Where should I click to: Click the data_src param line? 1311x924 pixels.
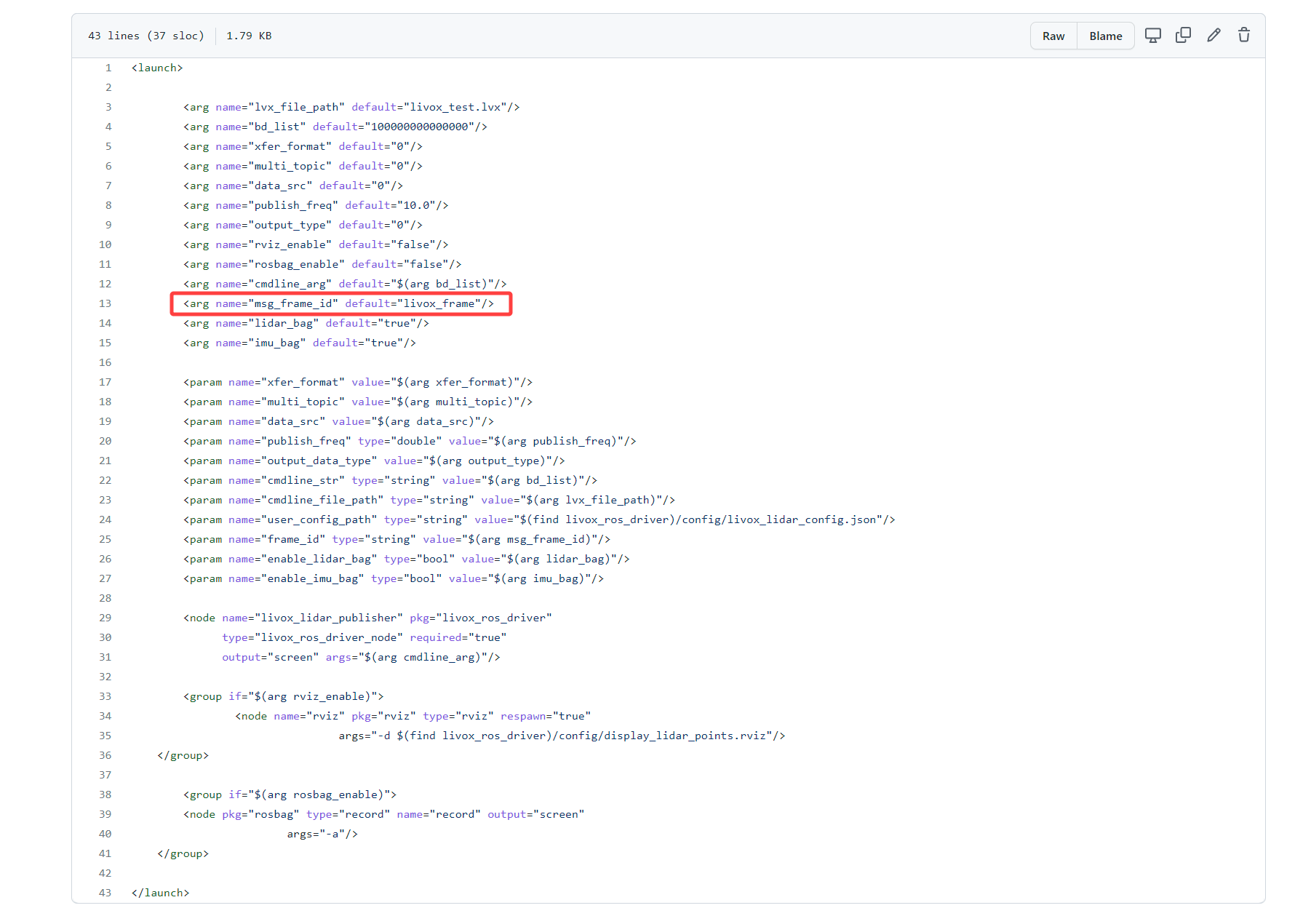pos(338,421)
